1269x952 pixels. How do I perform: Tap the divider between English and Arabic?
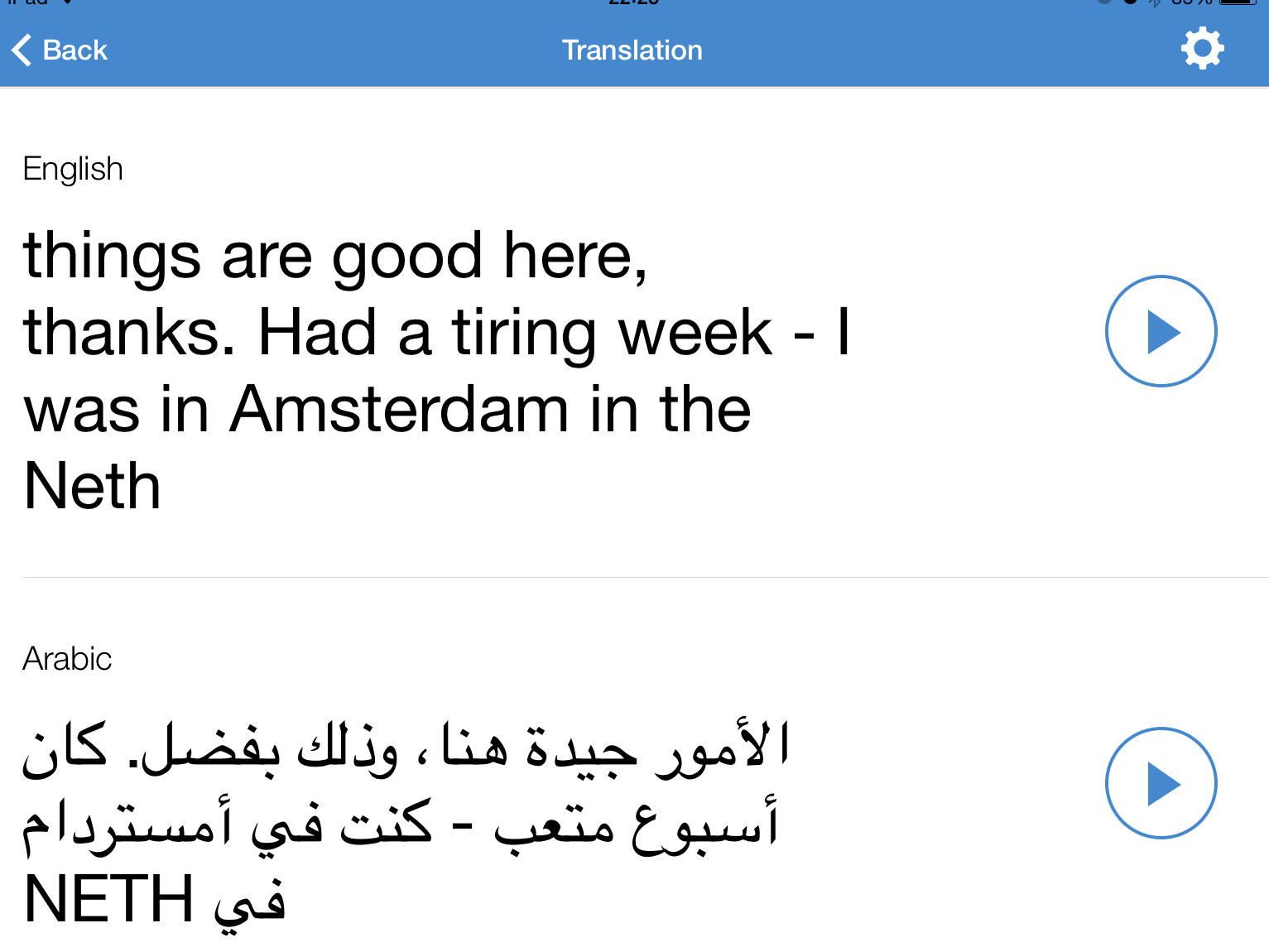pos(646,577)
